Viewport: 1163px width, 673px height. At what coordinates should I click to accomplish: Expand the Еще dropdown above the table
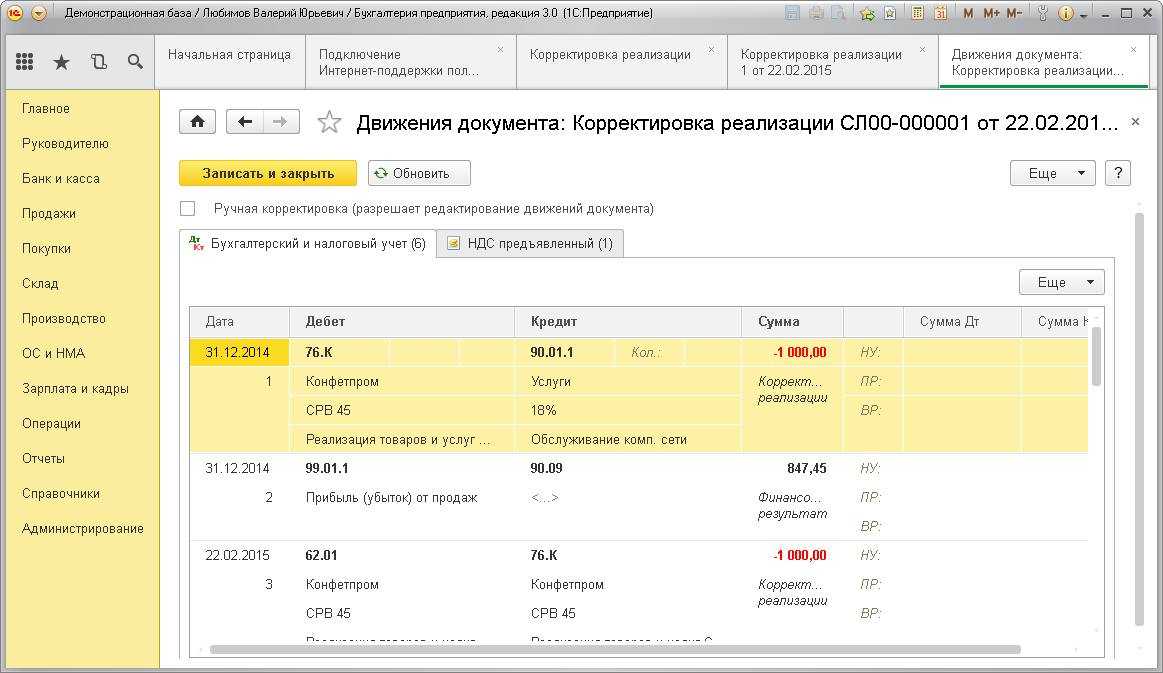[1061, 282]
